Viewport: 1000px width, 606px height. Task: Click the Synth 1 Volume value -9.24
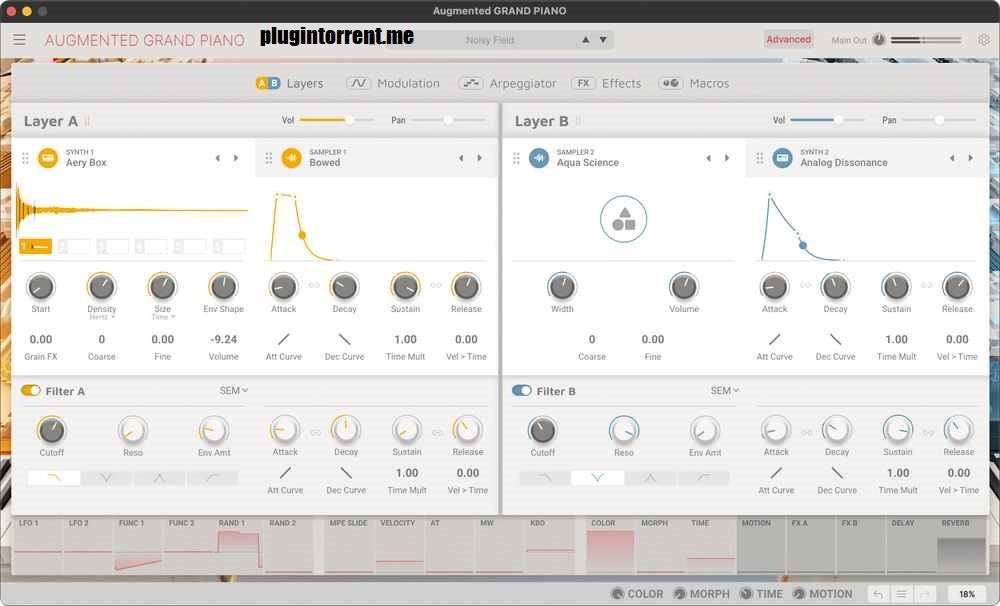click(223, 339)
